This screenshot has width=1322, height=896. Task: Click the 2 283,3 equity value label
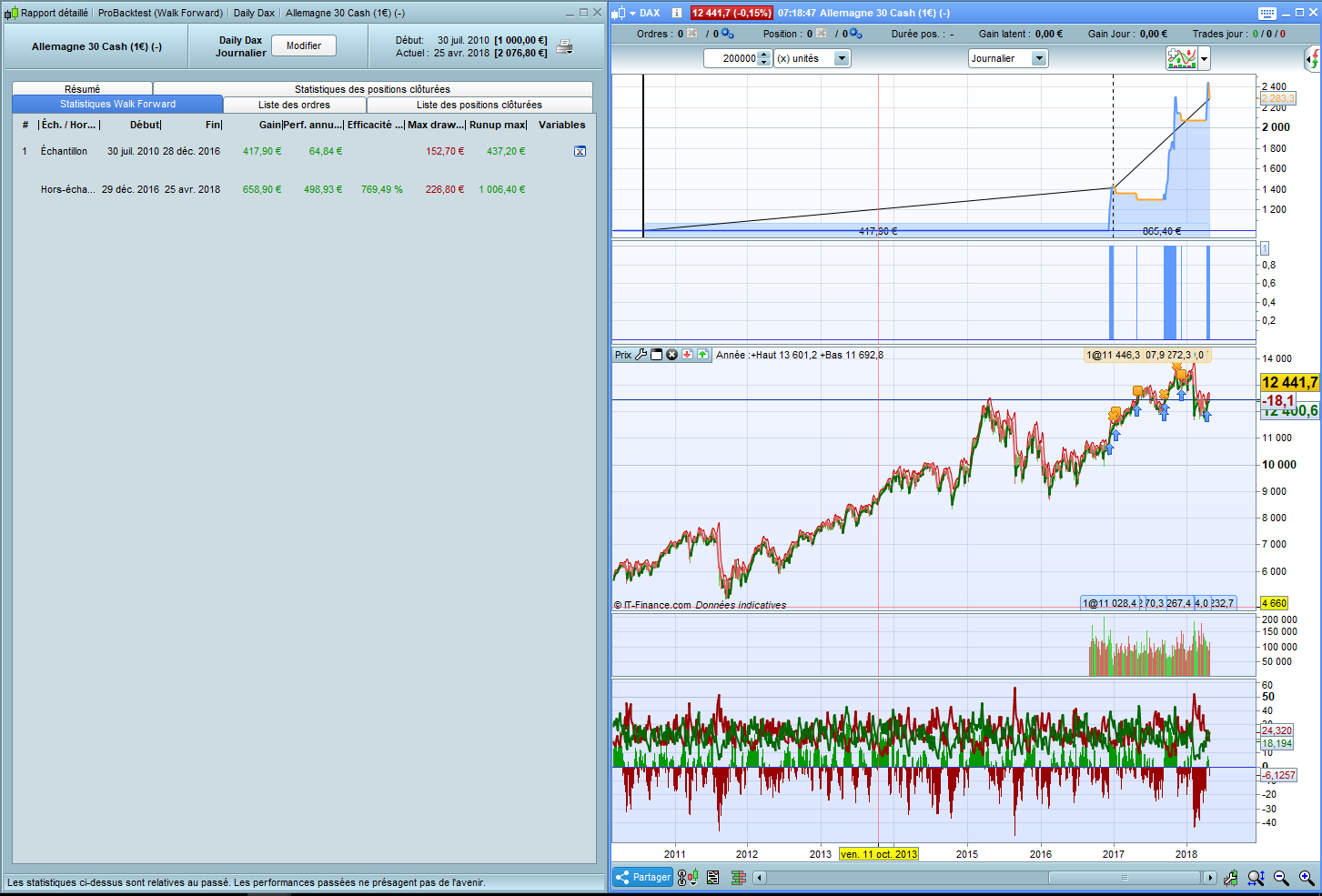(x=1277, y=98)
